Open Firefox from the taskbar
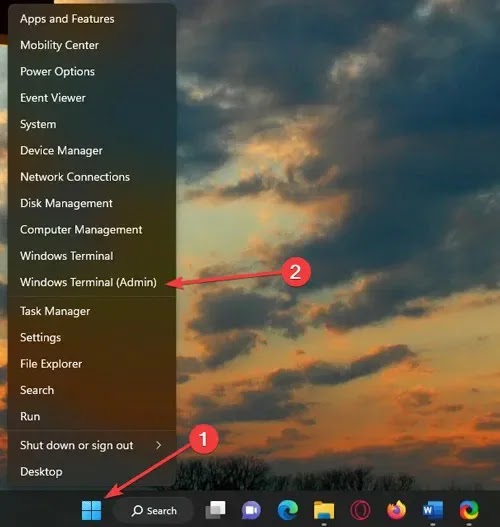Screen dimensions: 500x527 396,510
